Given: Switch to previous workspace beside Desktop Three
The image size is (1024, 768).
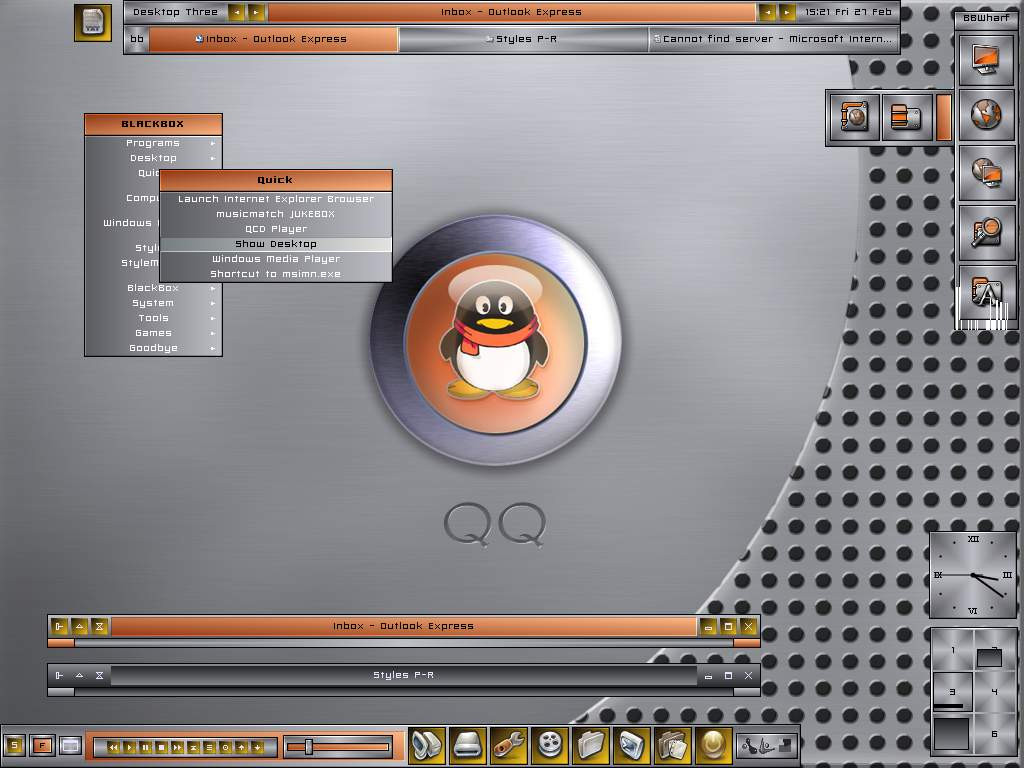Looking at the screenshot, I should (x=236, y=12).
